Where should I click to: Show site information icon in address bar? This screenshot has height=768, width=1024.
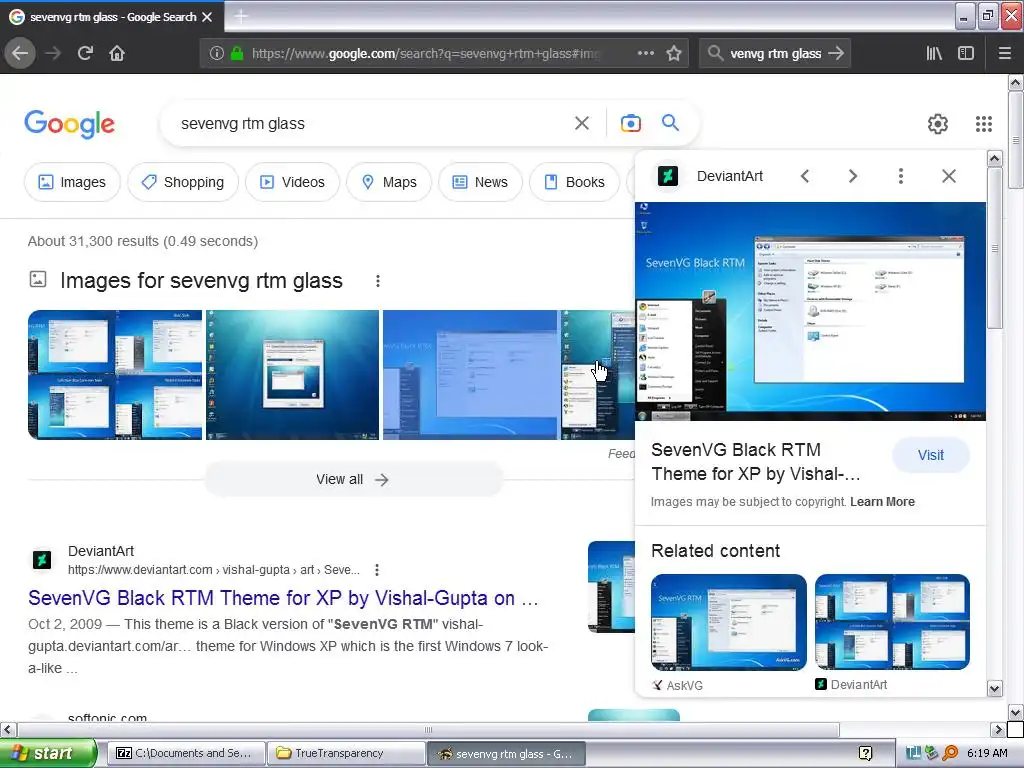(x=217, y=54)
